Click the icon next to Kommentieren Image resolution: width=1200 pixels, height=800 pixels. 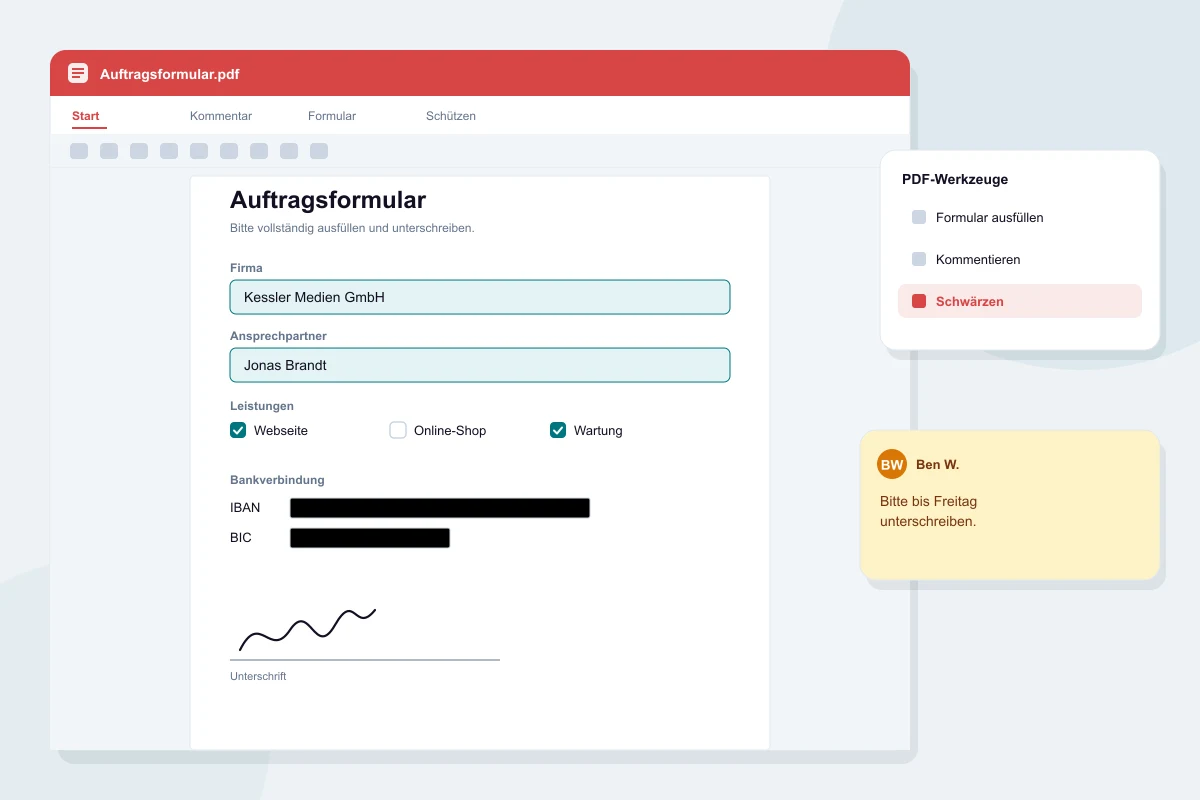[x=919, y=259]
